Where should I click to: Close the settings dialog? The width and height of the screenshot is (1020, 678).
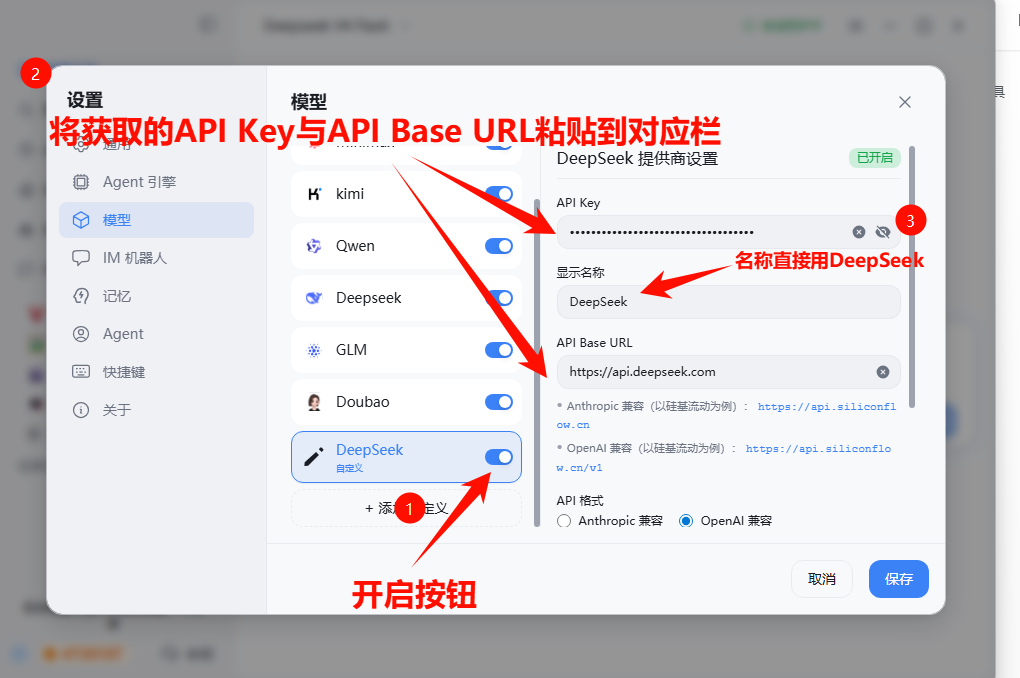point(905,102)
